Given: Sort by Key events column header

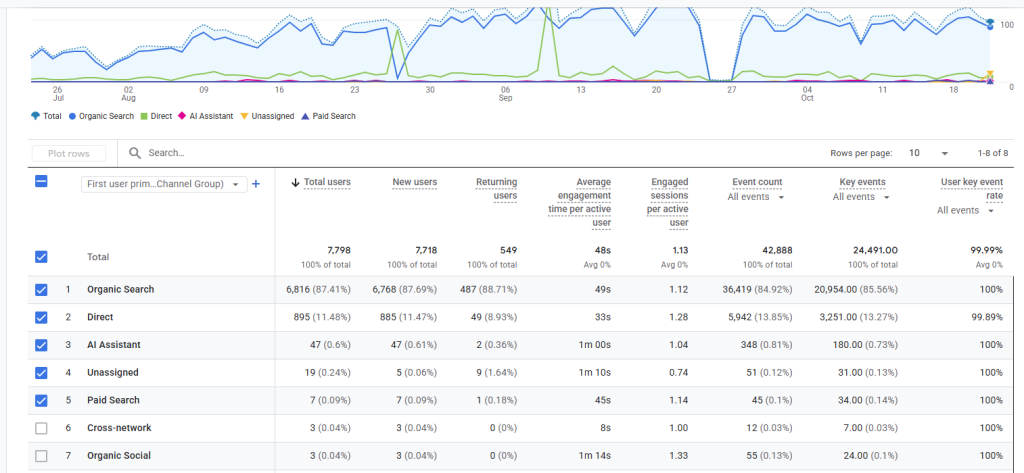Looking at the screenshot, I should click(x=862, y=182).
